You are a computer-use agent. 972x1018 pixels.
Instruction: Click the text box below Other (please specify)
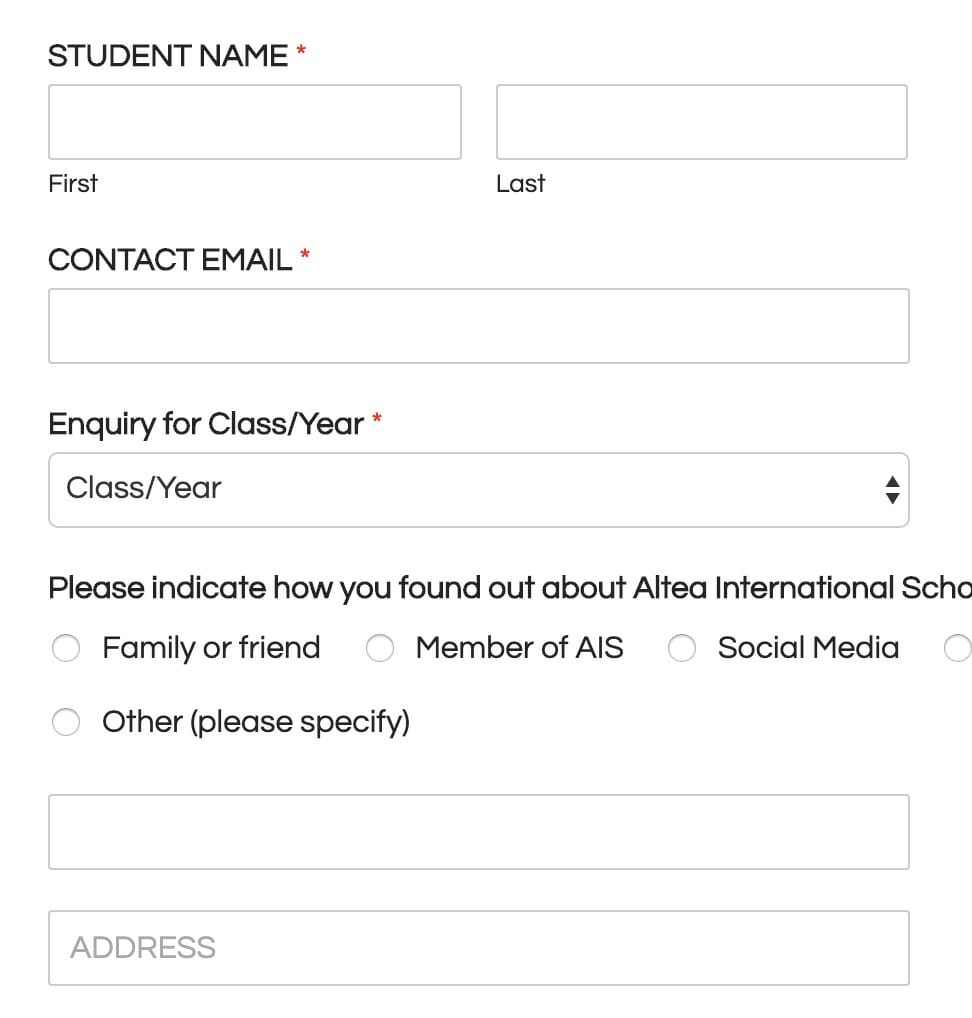tap(478, 832)
